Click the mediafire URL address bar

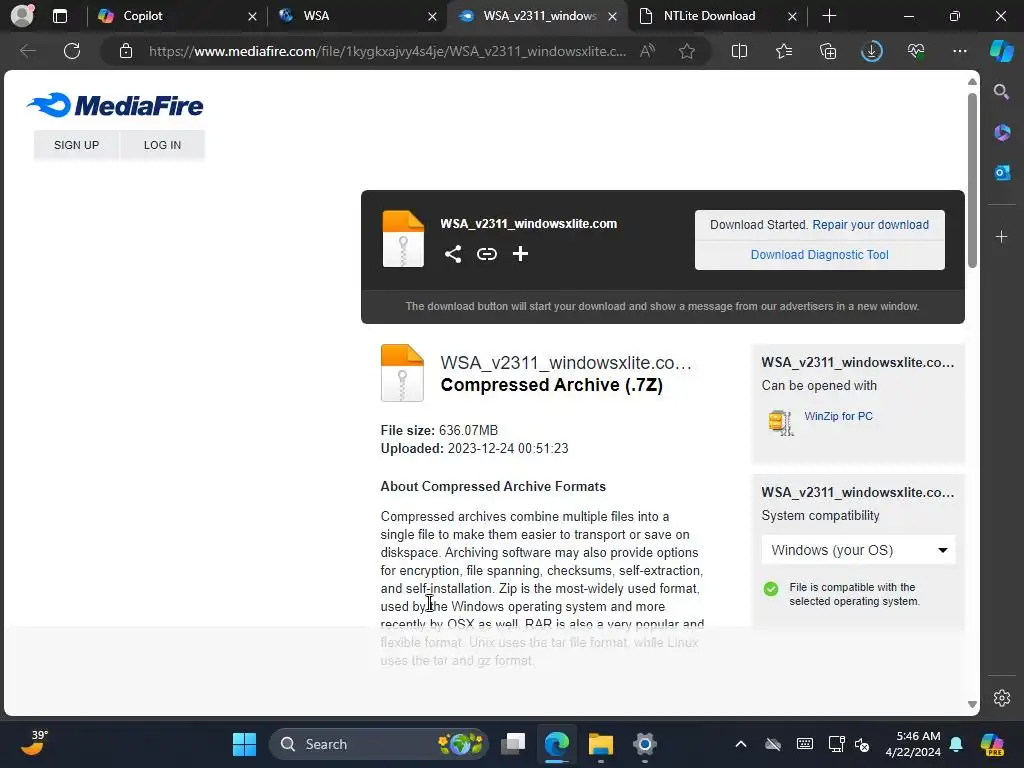coord(387,51)
